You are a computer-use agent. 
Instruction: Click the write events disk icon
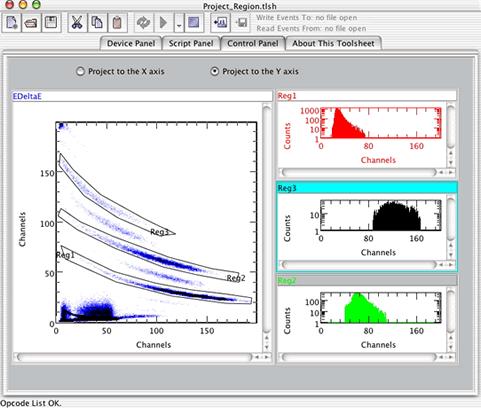coord(241,23)
